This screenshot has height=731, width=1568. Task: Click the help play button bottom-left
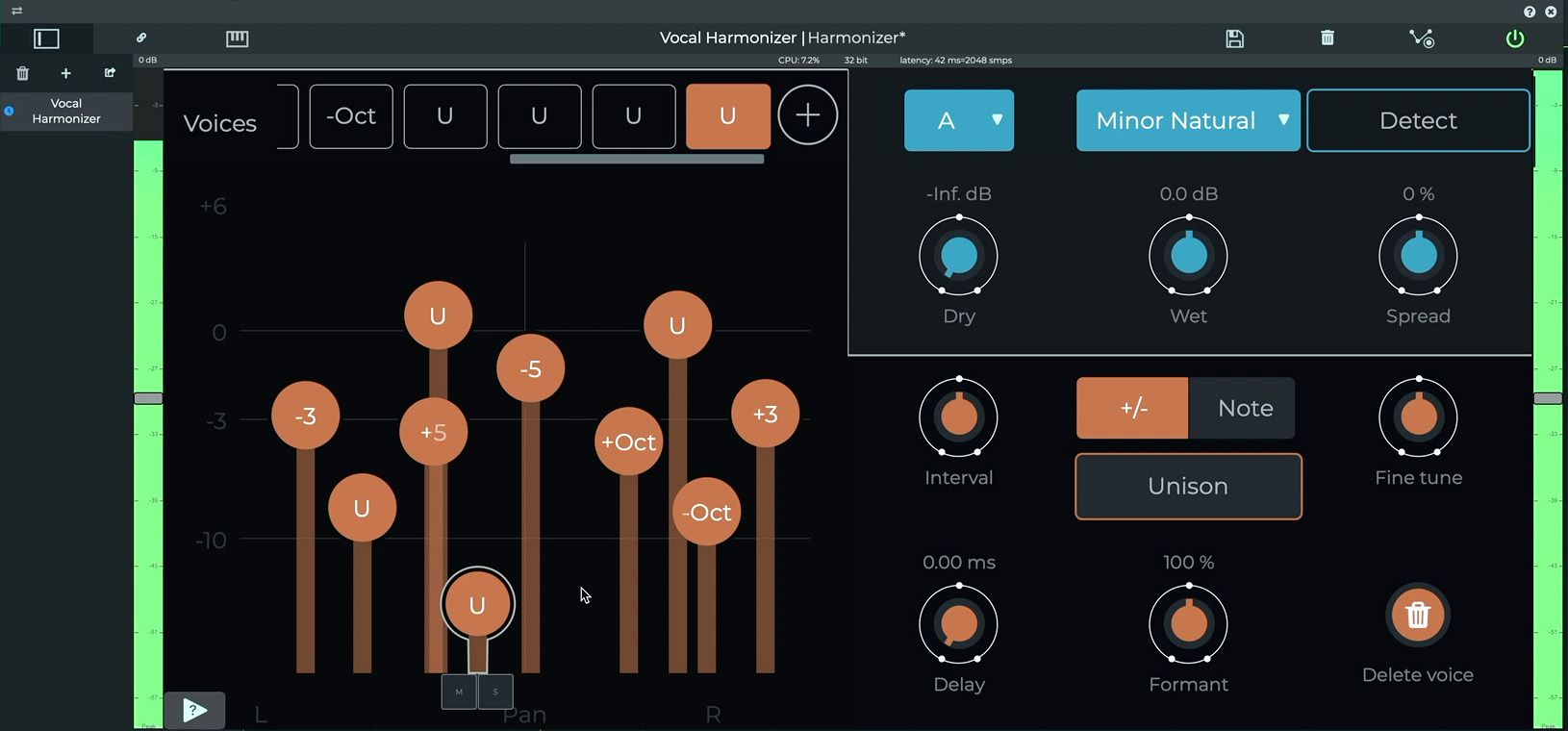[194, 710]
